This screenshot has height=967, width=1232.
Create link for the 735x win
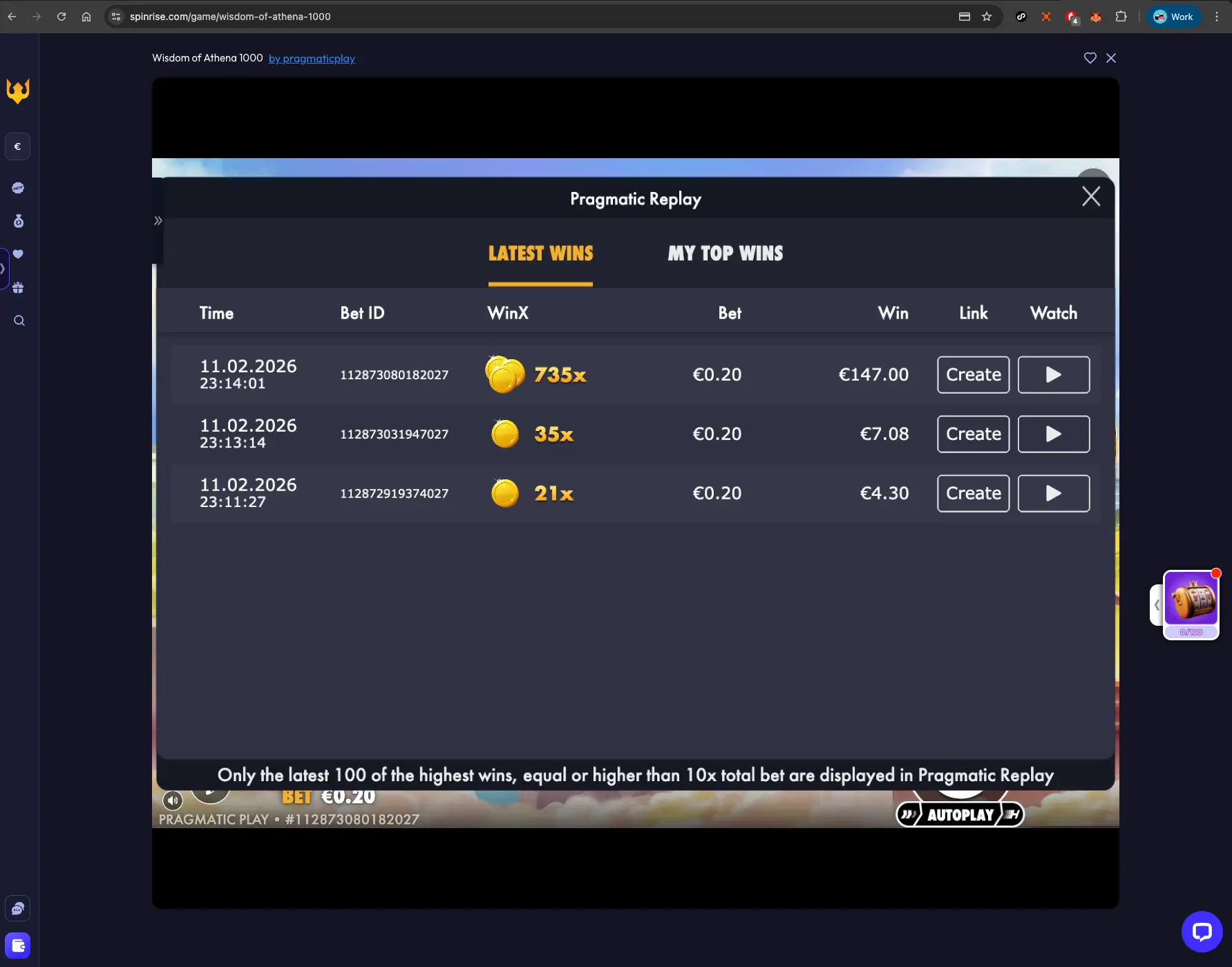pos(973,375)
